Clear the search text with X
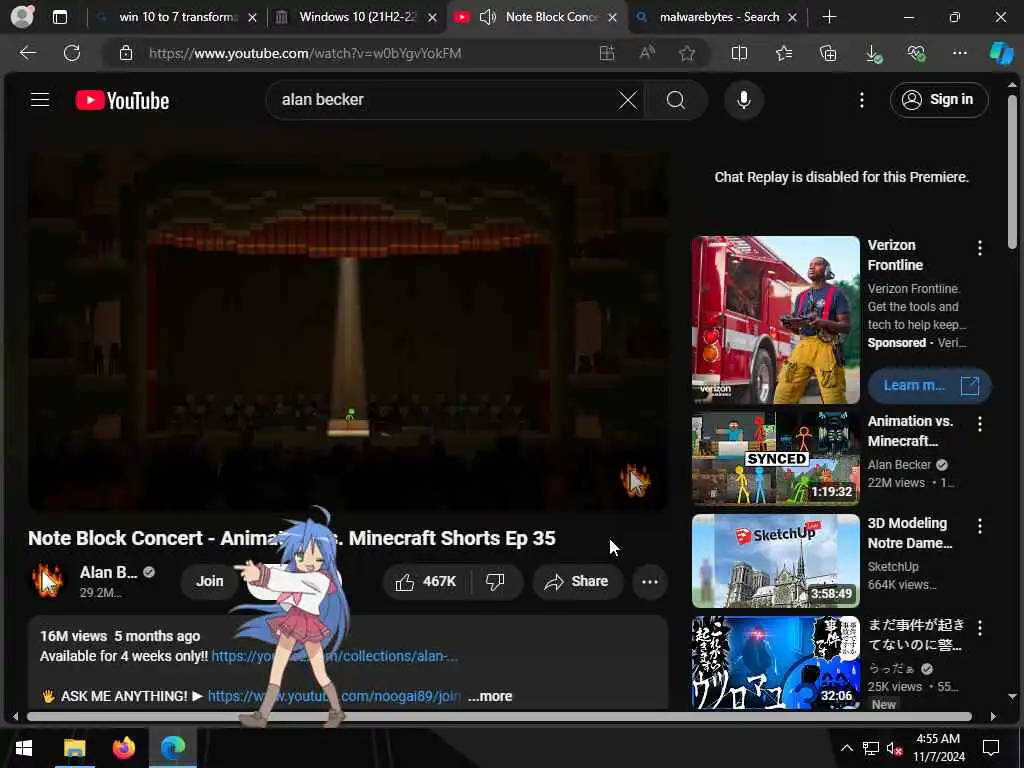This screenshot has width=1024, height=768. (628, 100)
